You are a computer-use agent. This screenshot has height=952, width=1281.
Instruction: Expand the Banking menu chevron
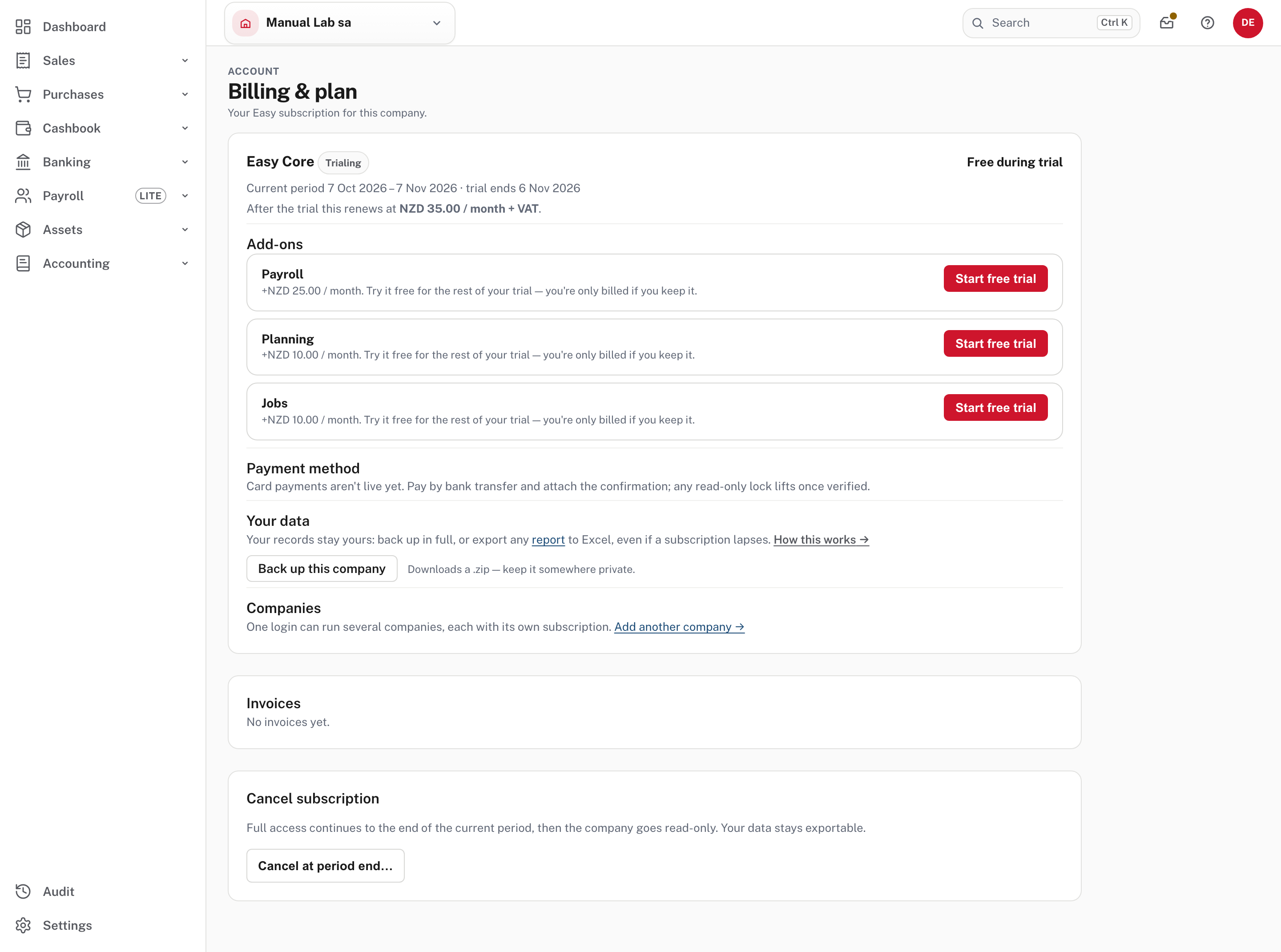pos(185,162)
